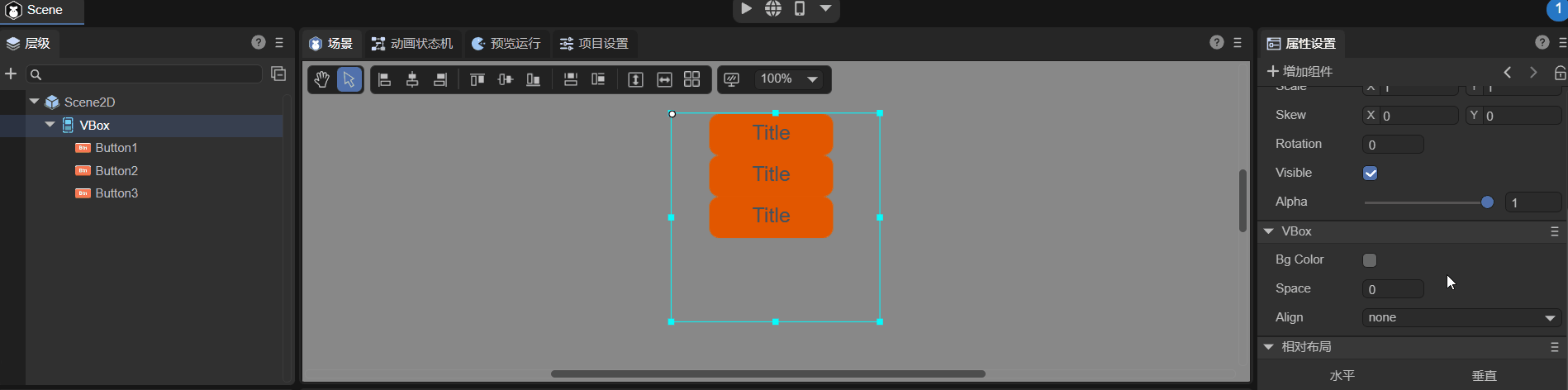Open the Align dropdown

coord(1461,318)
